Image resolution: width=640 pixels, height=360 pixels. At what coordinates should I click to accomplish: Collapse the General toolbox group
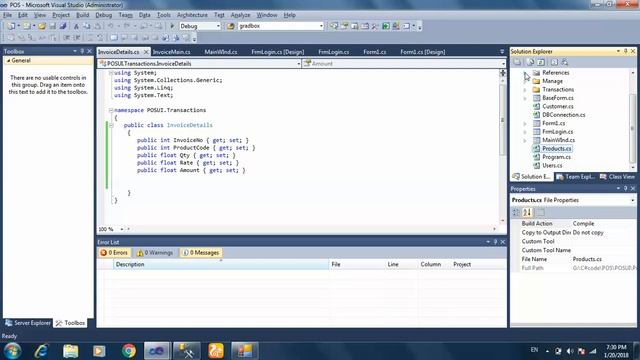tap(8, 60)
